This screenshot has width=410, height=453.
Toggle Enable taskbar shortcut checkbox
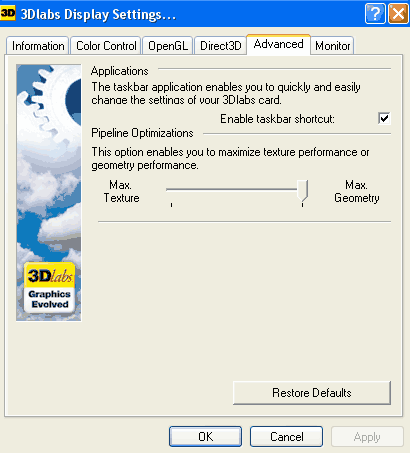click(x=384, y=118)
